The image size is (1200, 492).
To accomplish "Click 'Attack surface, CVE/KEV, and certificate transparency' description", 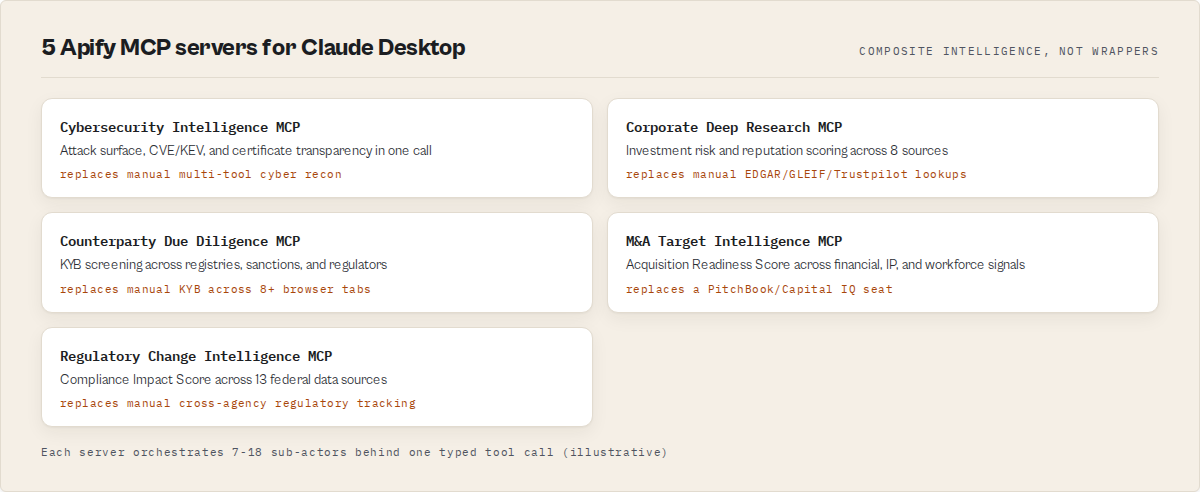I will pyautogui.click(x=246, y=150).
